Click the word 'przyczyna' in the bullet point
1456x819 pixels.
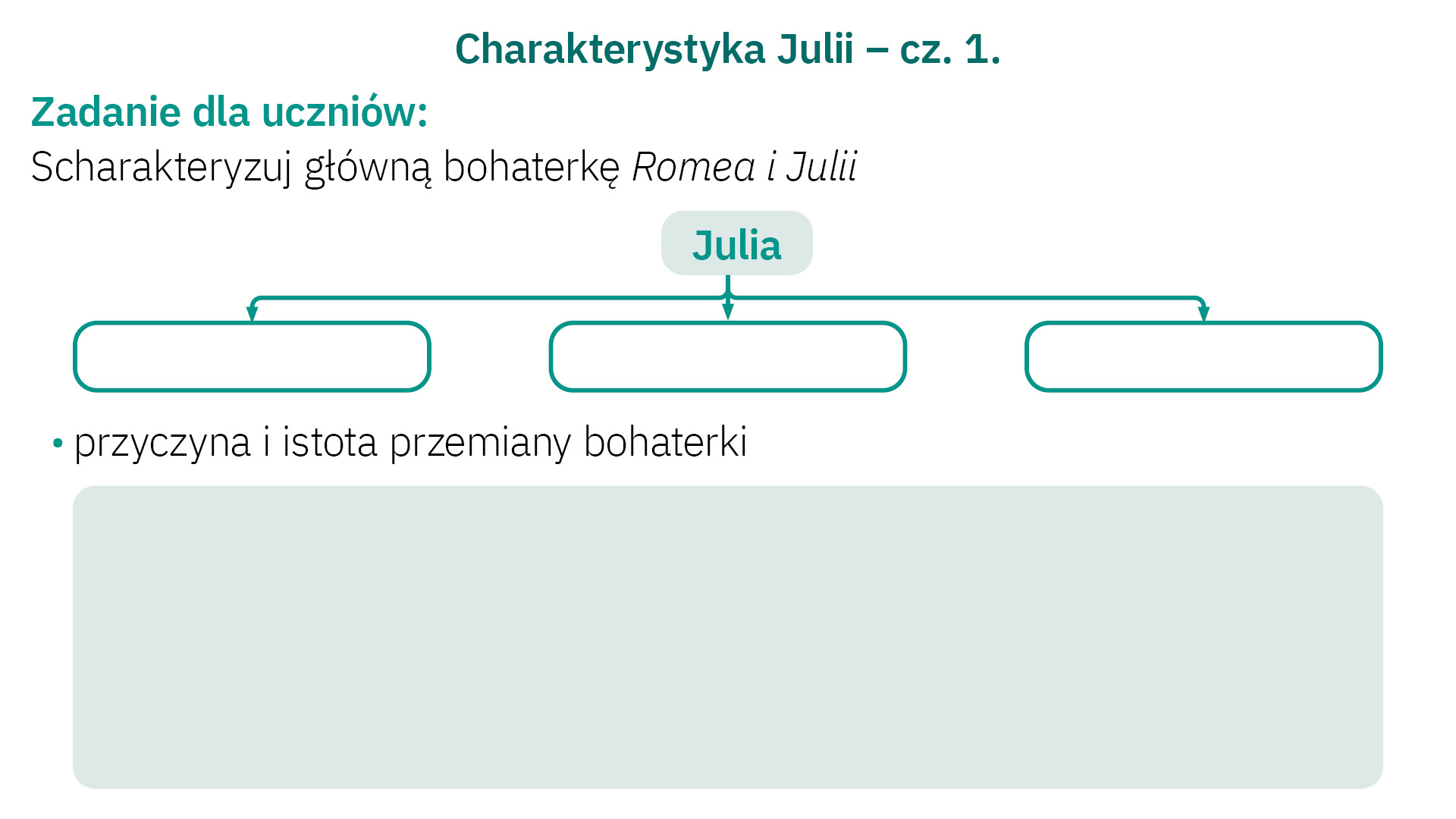coord(162,443)
